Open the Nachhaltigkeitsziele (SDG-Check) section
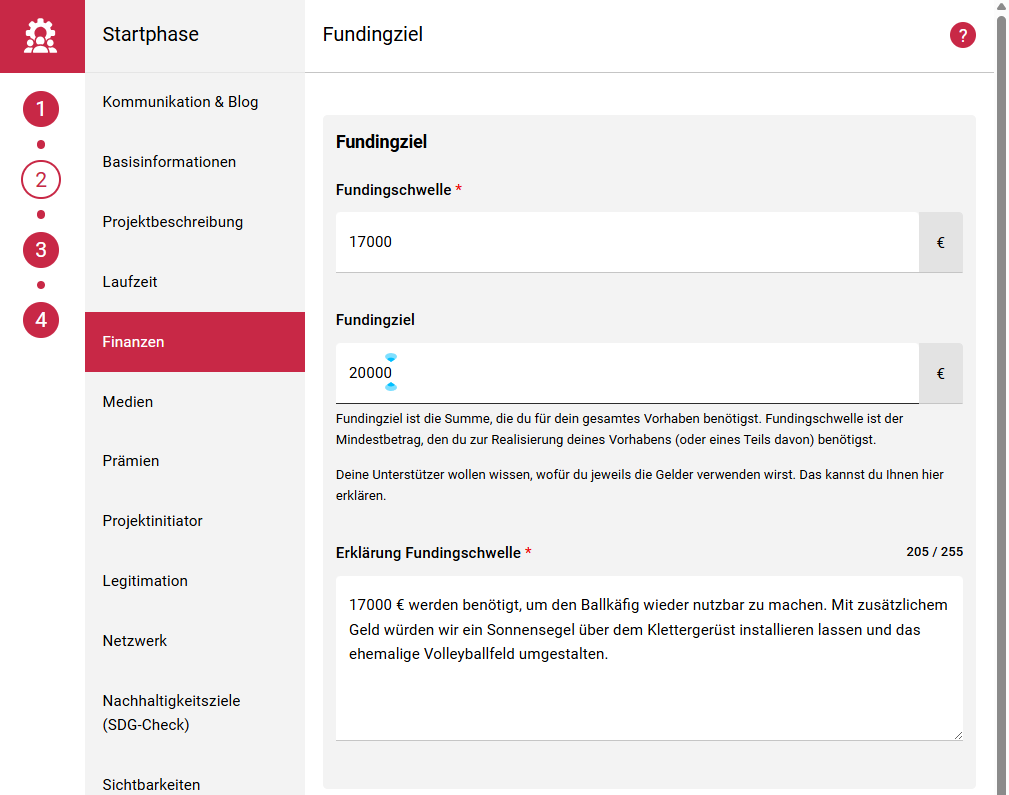 [x=170, y=710]
